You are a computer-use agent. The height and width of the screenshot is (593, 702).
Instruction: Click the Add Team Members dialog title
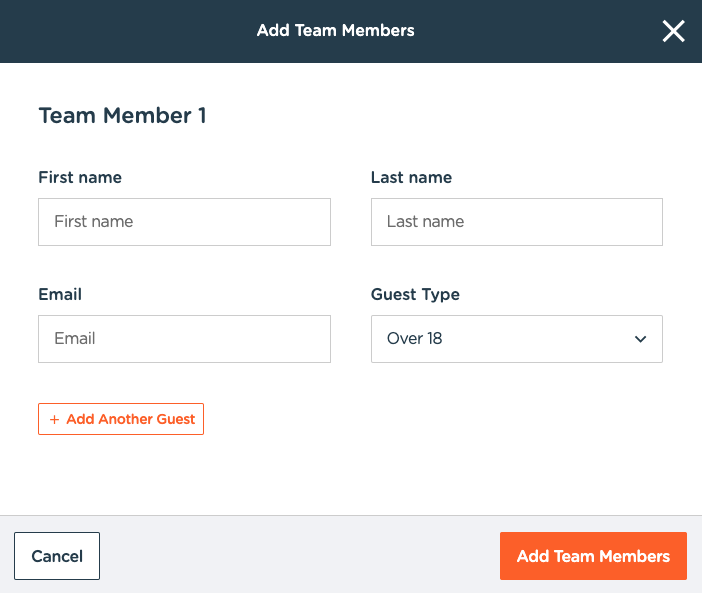tap(335, 31)
